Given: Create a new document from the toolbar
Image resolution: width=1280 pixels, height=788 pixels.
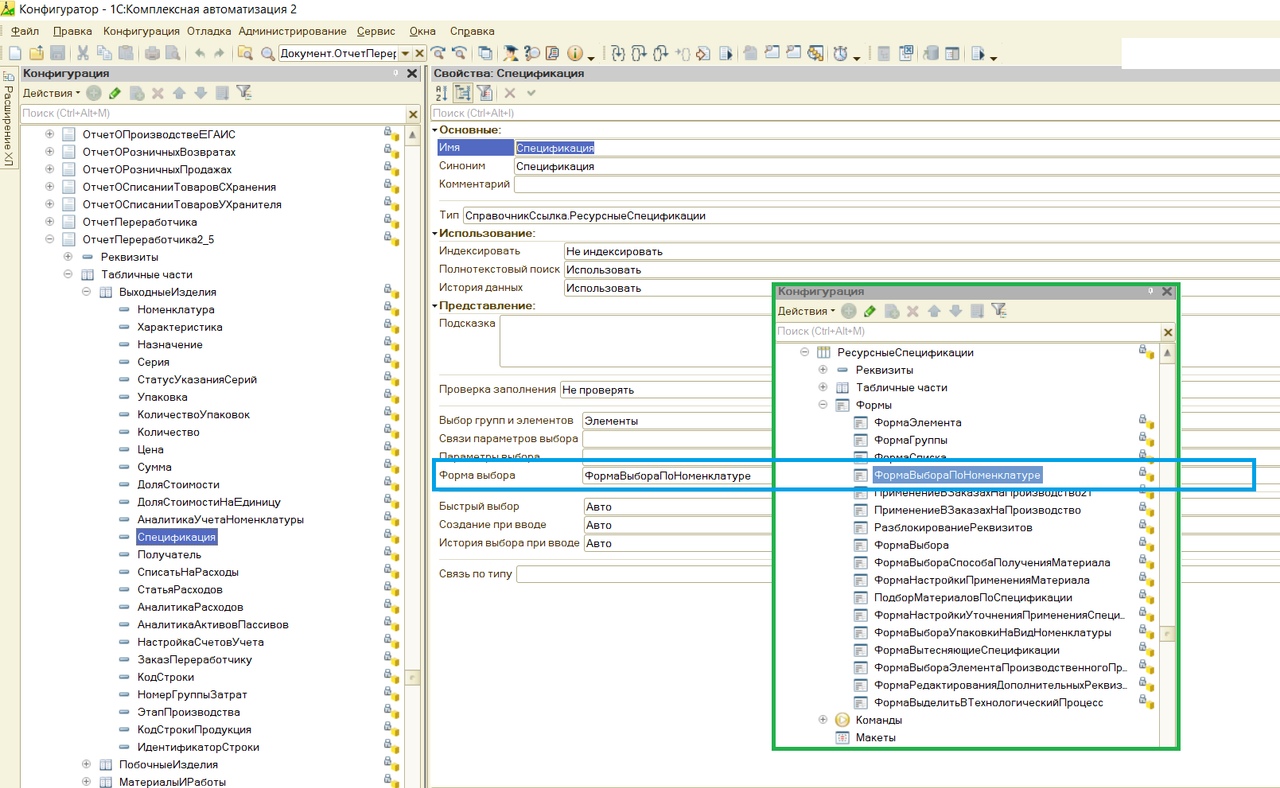Looking at the screenshot, I should pyautogui.click(x=15, y=53).
